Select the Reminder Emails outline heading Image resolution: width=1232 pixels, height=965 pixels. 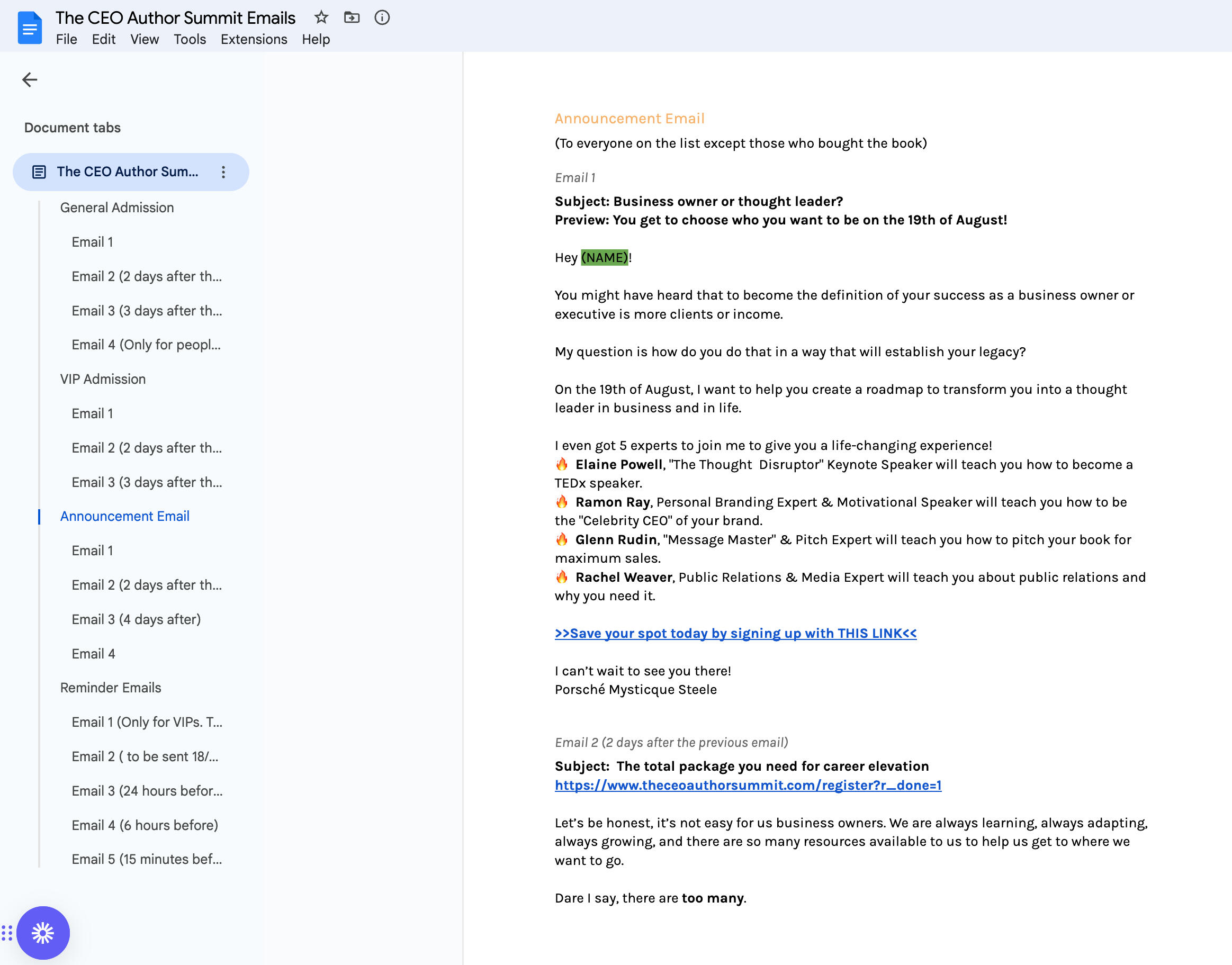(111, 688)
